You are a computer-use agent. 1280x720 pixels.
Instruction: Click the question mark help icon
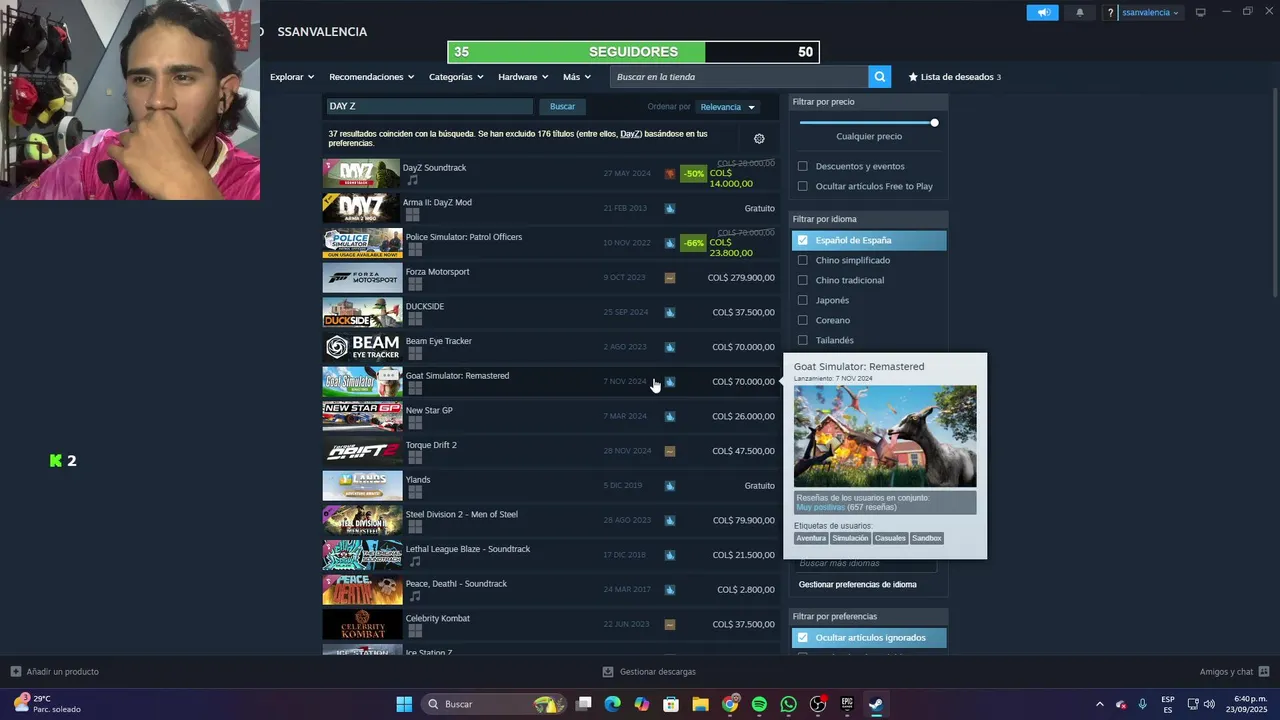(x=1110, y=13)
